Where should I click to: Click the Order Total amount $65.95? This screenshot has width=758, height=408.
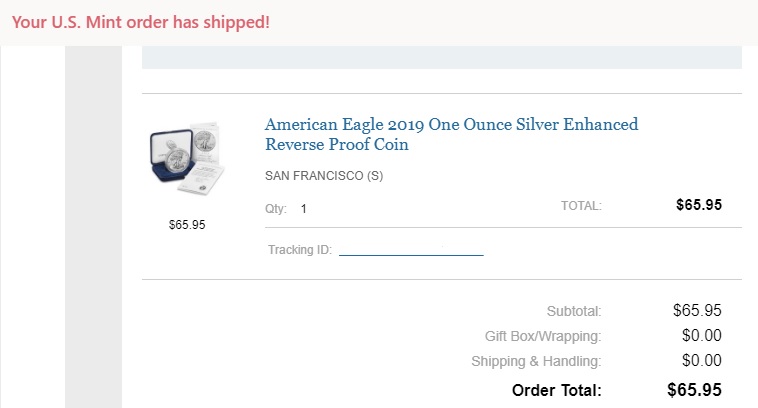click(695, 389)
